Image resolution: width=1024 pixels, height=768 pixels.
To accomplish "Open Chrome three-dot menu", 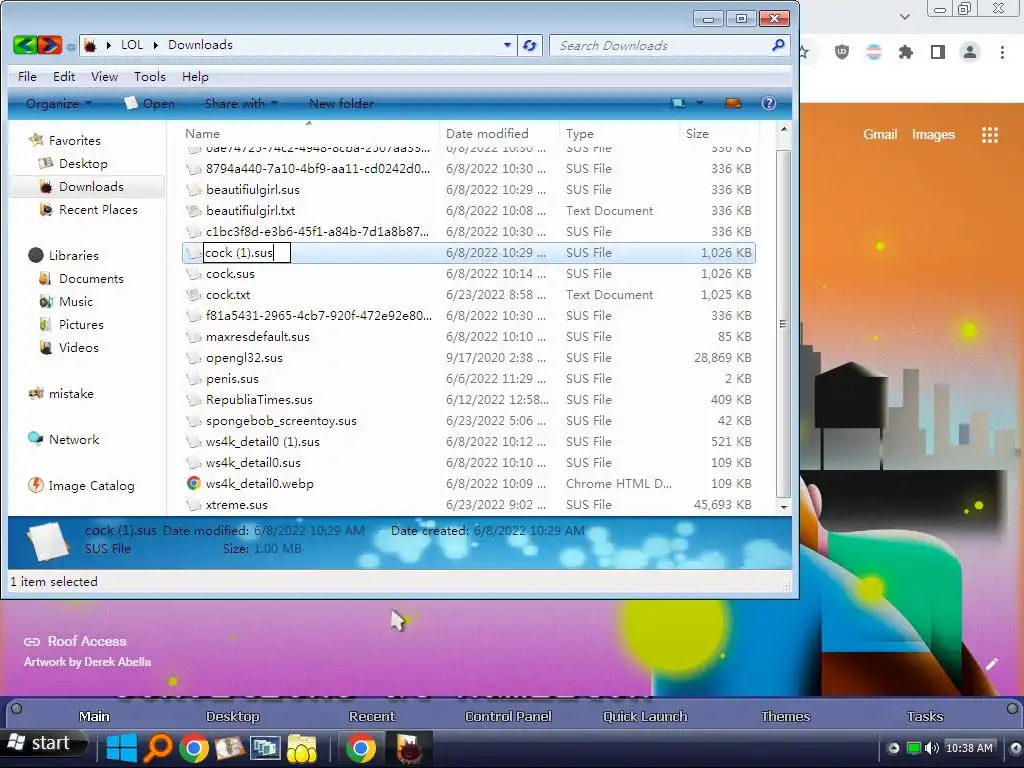I will click(1002, 52).
